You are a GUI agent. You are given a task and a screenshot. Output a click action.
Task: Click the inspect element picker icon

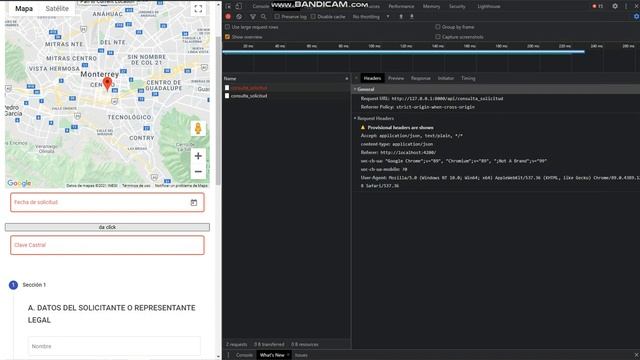point(228,6)
